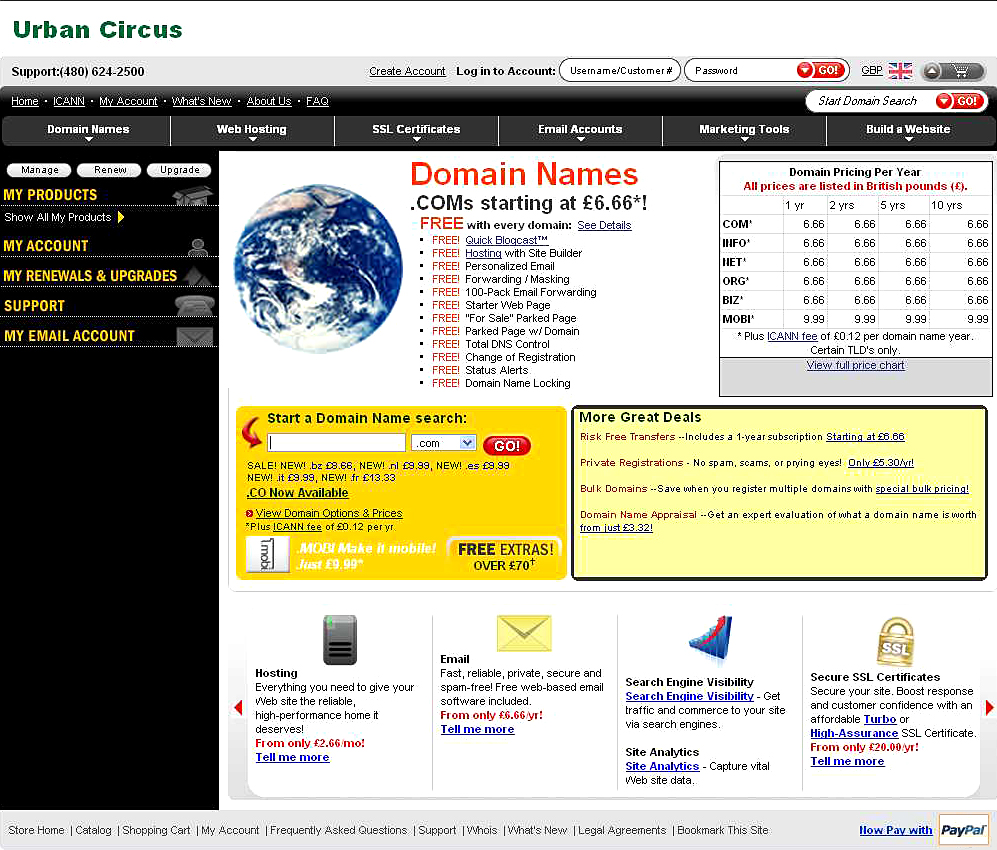Image resolution: width=997 pixels, height=850 pixels.
Task: Click the Hosting server icon
Action: (340, 640)
